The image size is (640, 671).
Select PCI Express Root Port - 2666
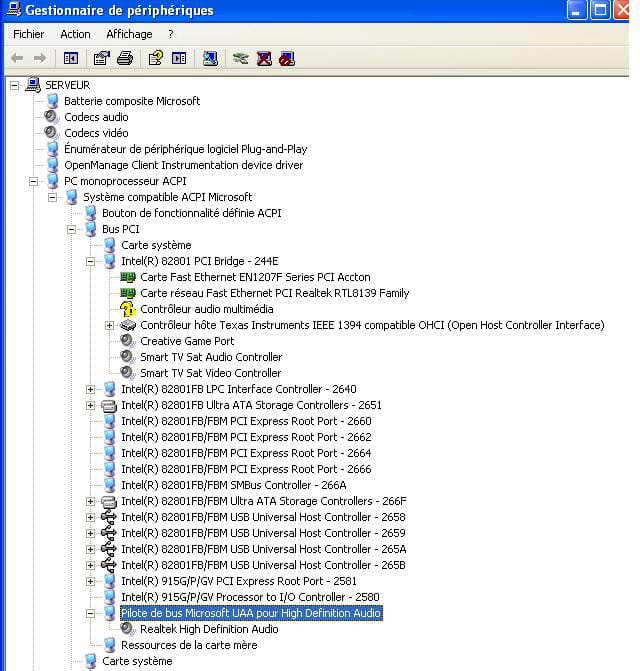click(x=246, y=469)
